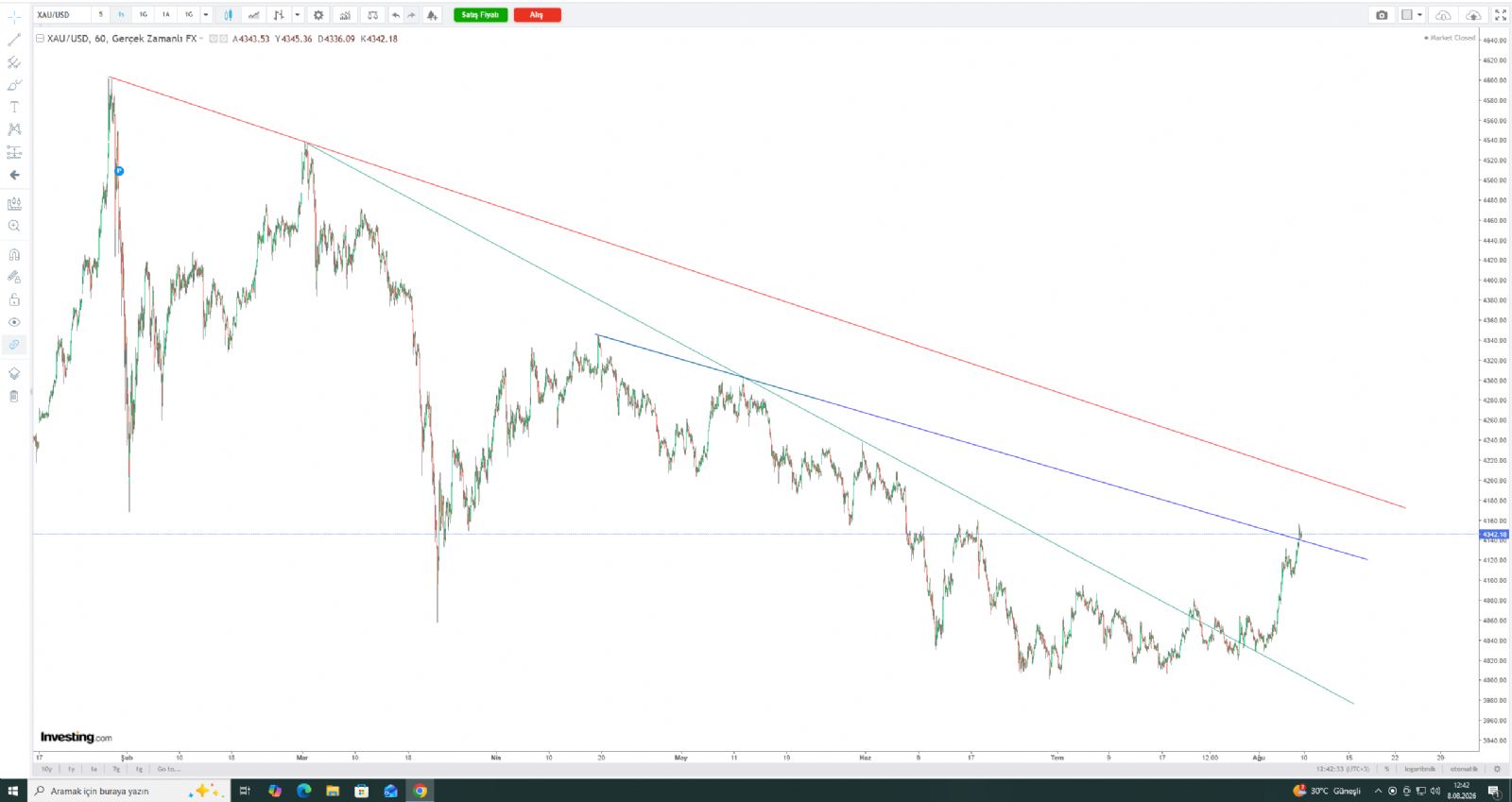Expand the timeframe interval dropdown
This screenshot has width=1512, height=802.
coord(206,15)
